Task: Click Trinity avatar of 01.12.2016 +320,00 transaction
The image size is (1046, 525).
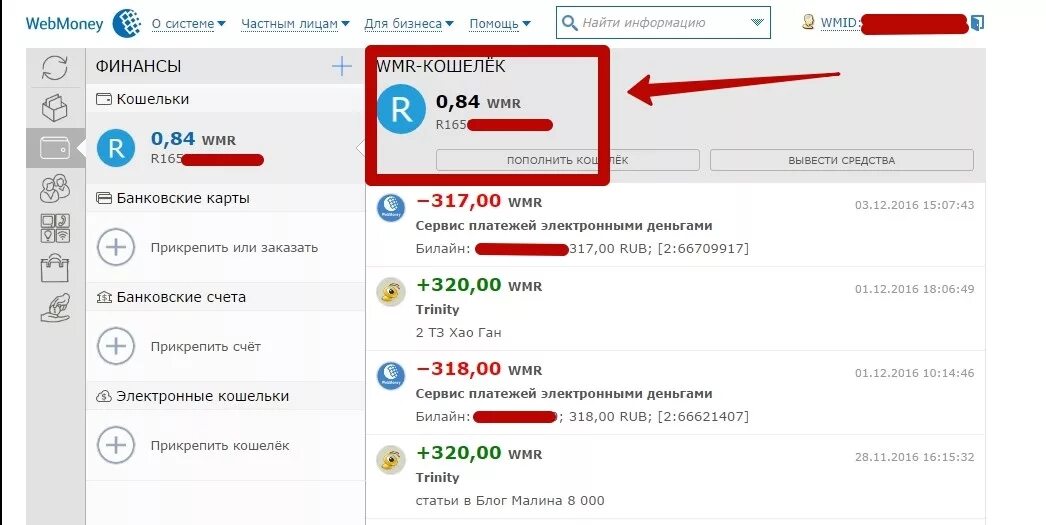Action: pyautogui.click(x=391, y=292)
